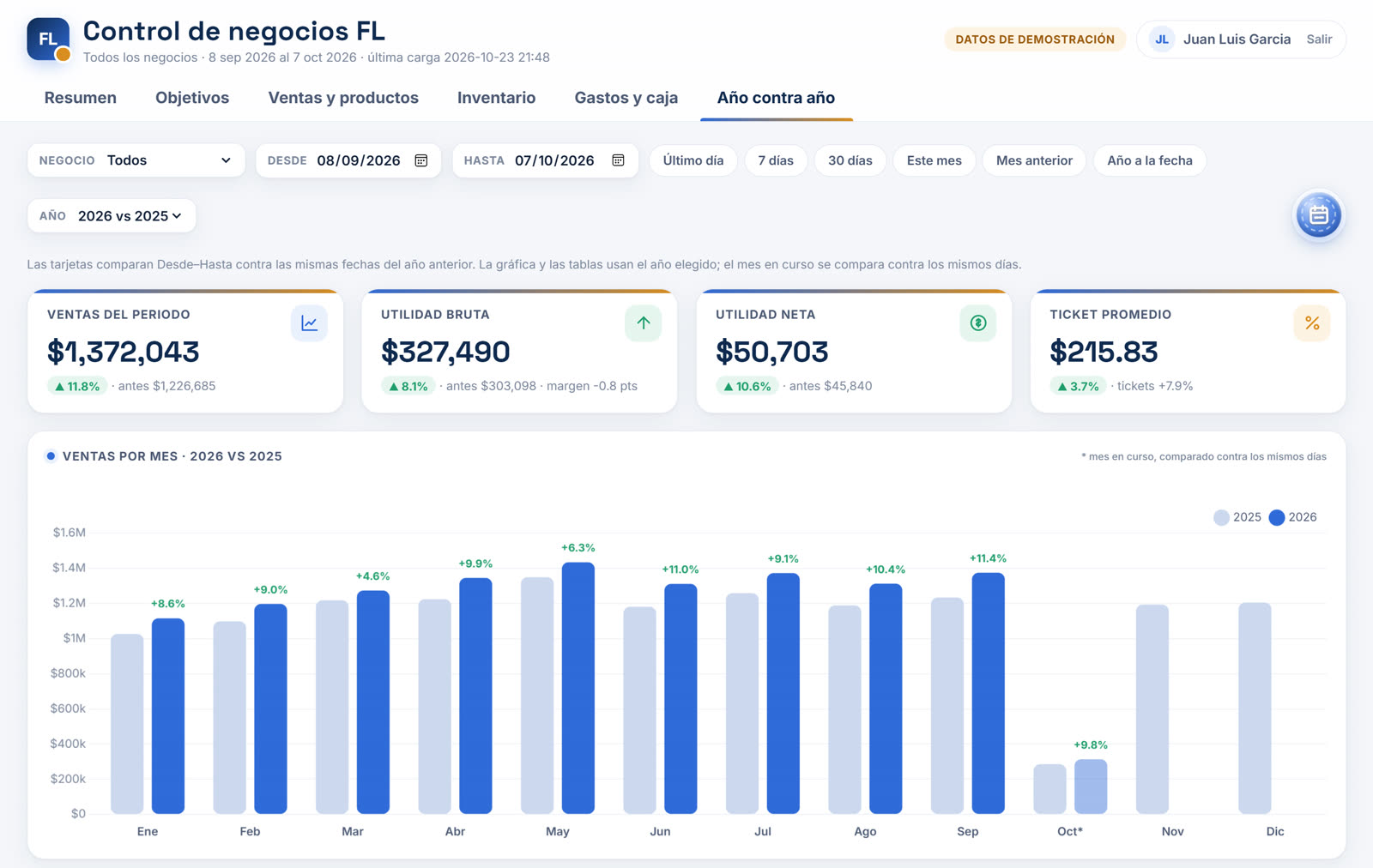
Task: Select the Año contra año tab
Action: point(777,98)
